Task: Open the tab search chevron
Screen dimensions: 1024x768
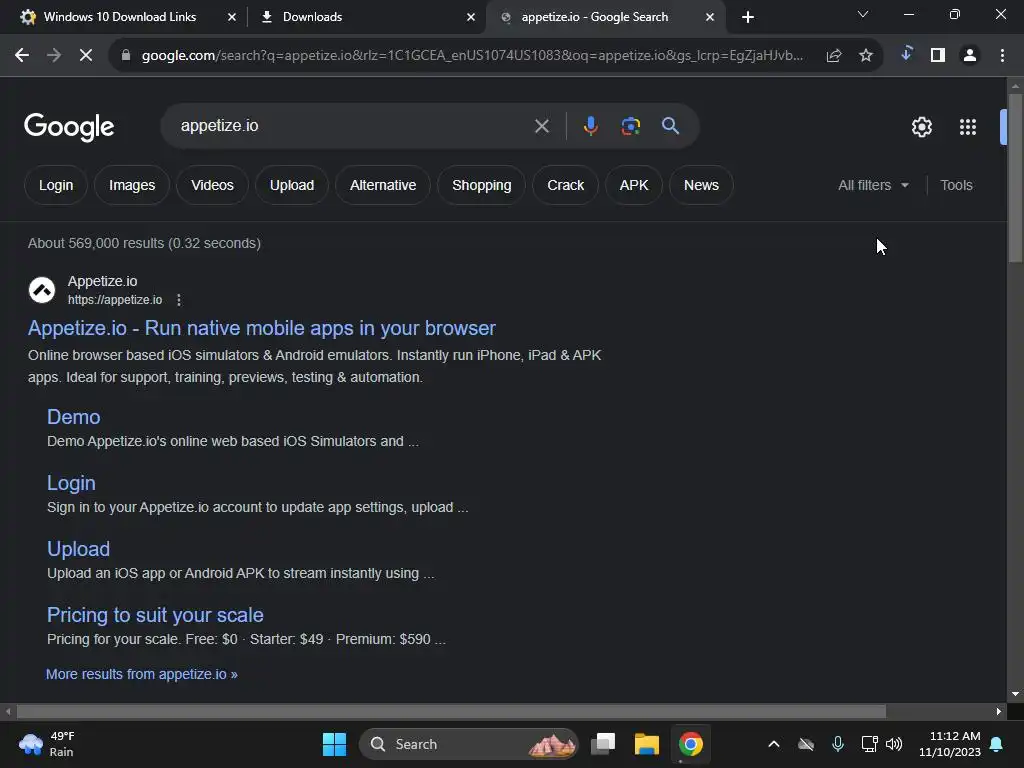Action: (x=863, y=14)
